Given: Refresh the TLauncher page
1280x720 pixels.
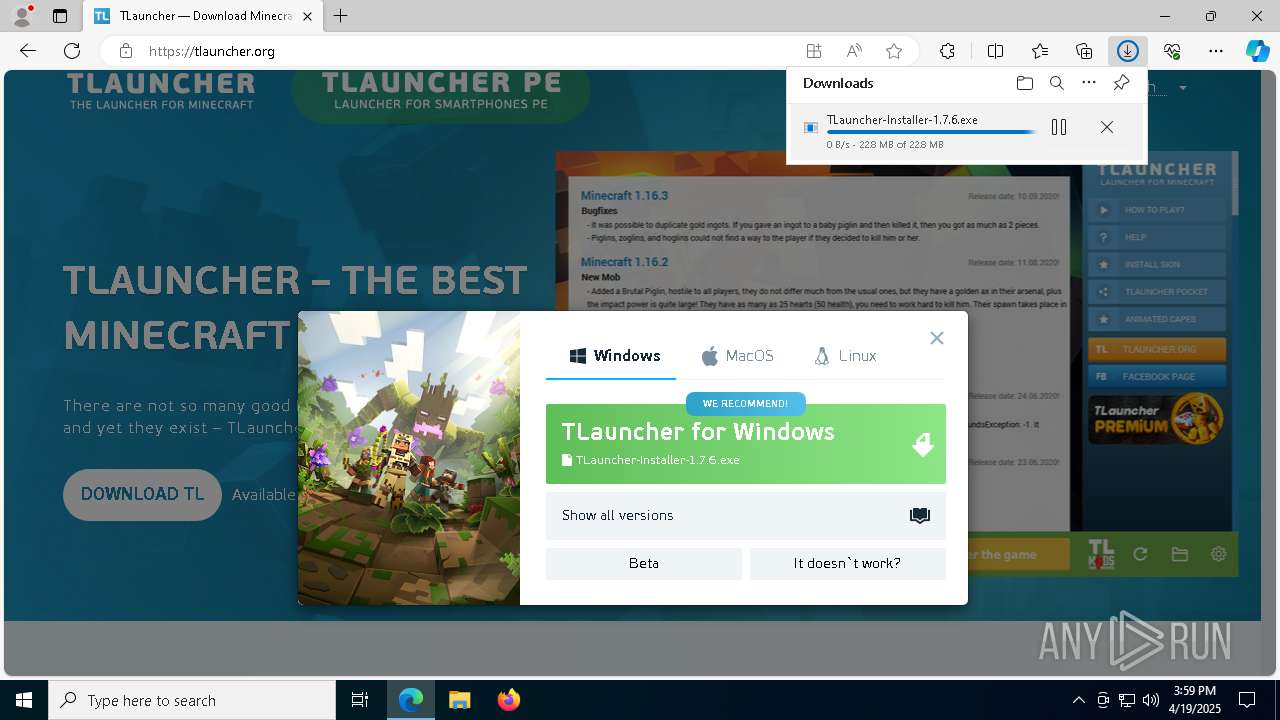Looking at the screenshot, I should [72, 51].
